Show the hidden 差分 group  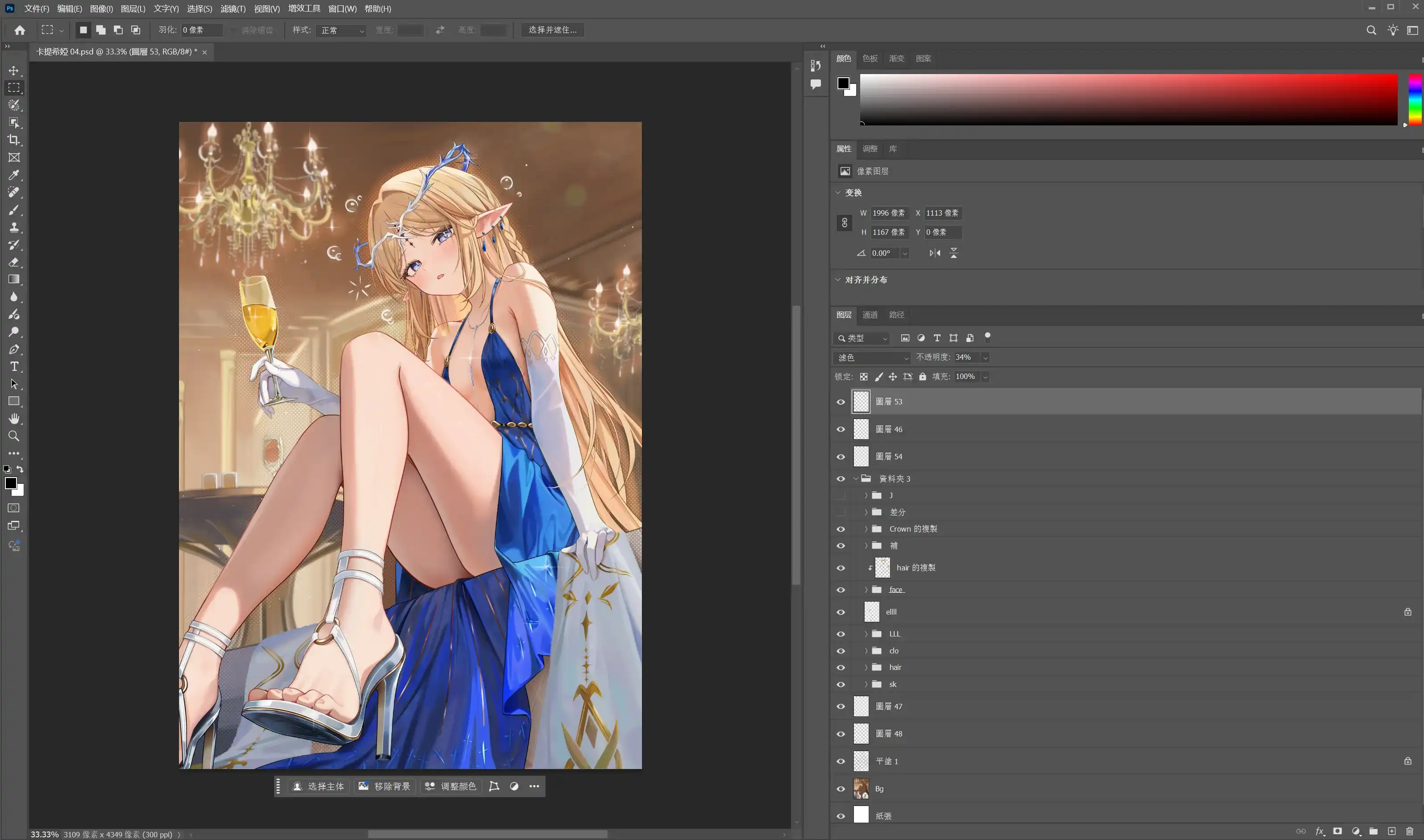(x=841, y=512)
